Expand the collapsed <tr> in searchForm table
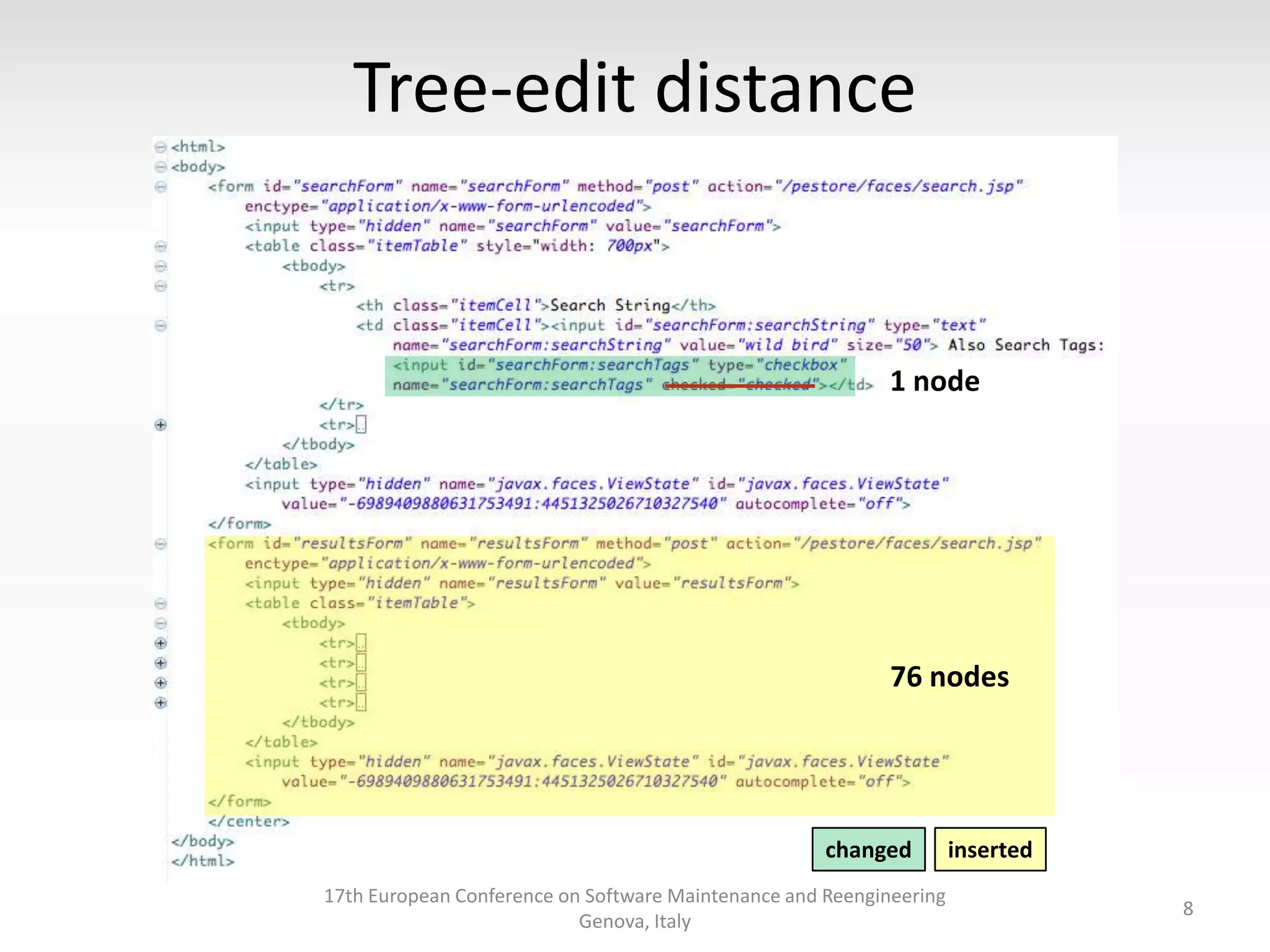The height and width of the screenshot is (952, 1270). click(x=161, y=425)
